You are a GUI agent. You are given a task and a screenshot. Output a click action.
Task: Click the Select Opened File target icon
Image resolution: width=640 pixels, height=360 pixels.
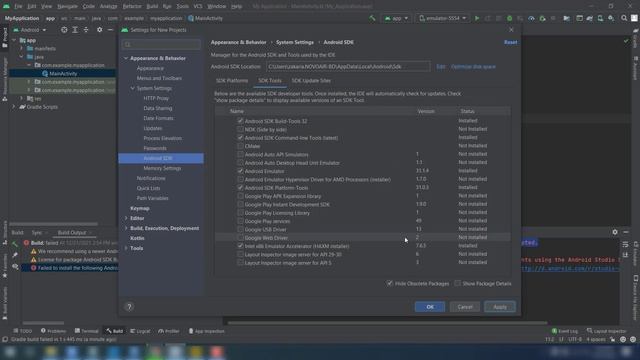point(64,30)
